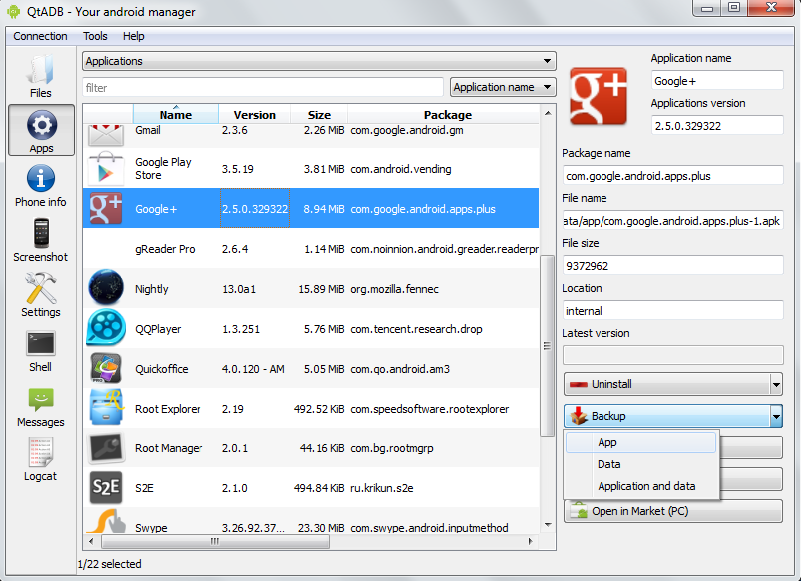Screen dimensions: 801x583
Task: Click the File name field
Action: (673, 221)
